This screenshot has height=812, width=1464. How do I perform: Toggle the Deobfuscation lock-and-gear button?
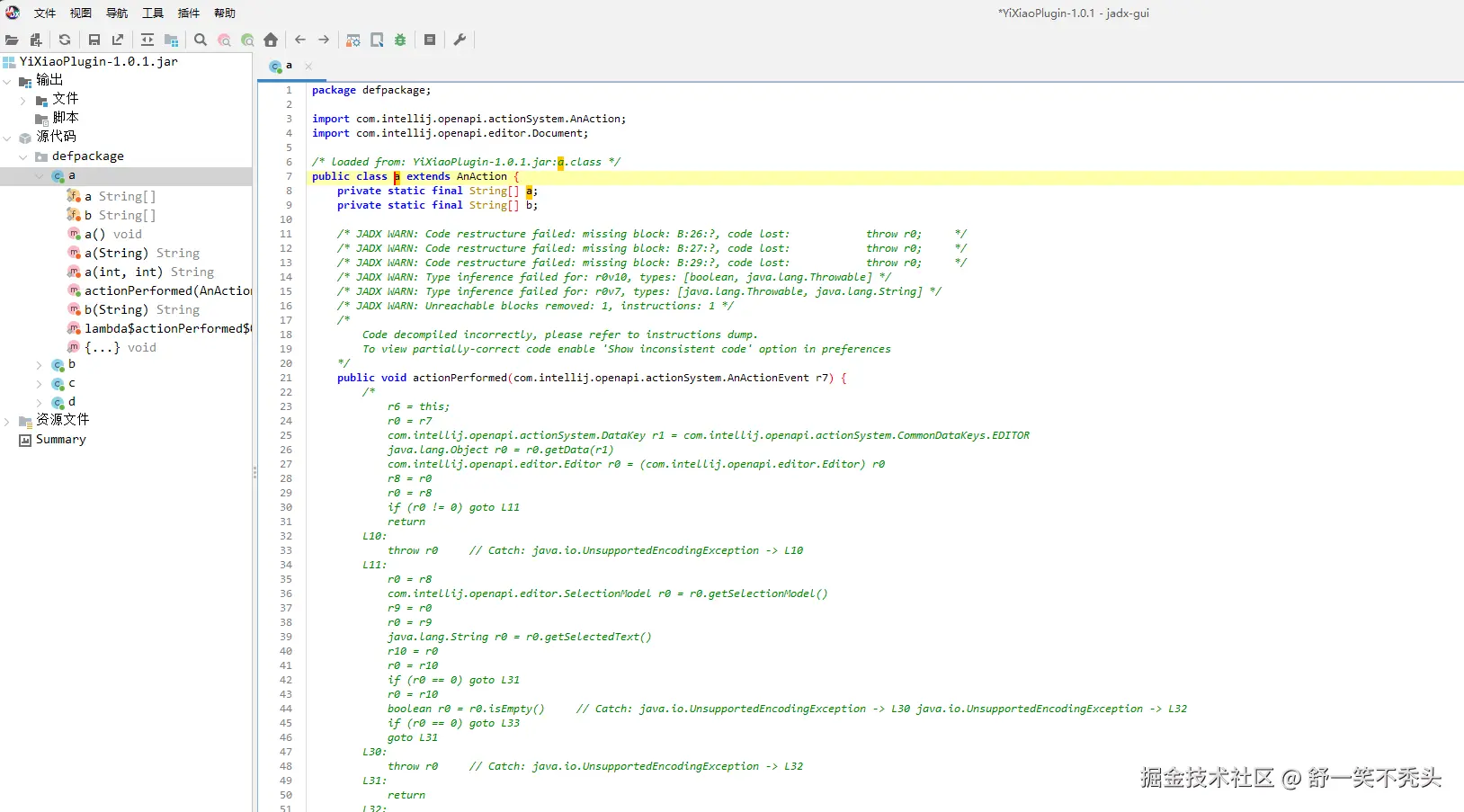tap(353, 40)
